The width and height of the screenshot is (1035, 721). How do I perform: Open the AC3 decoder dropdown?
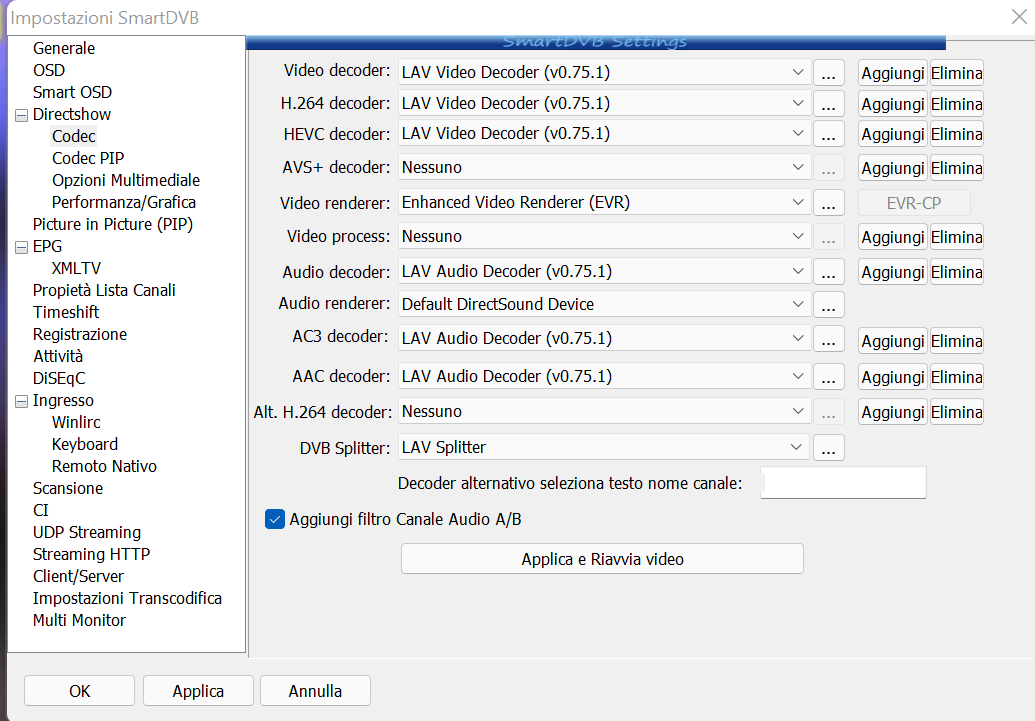[604, 338]
